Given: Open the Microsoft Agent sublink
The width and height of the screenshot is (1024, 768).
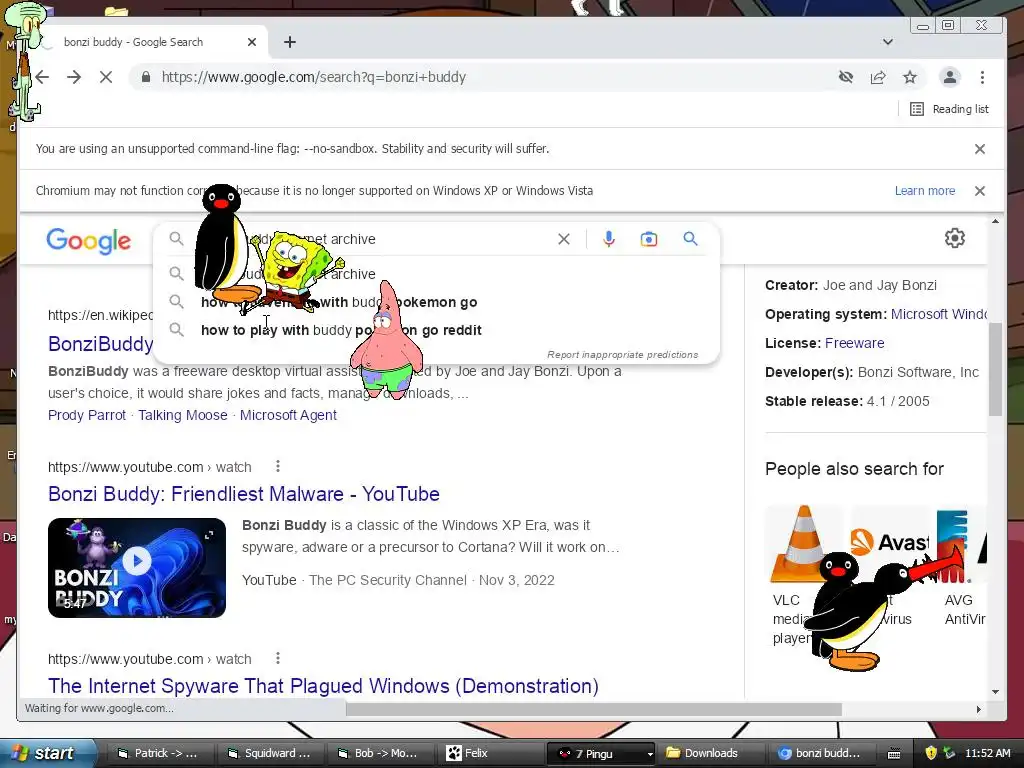Looking at the screenshot, I should (288, 415).
